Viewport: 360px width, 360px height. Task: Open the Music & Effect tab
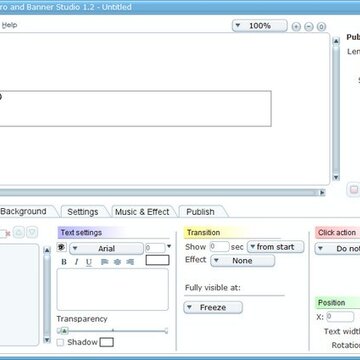[142, 212]
